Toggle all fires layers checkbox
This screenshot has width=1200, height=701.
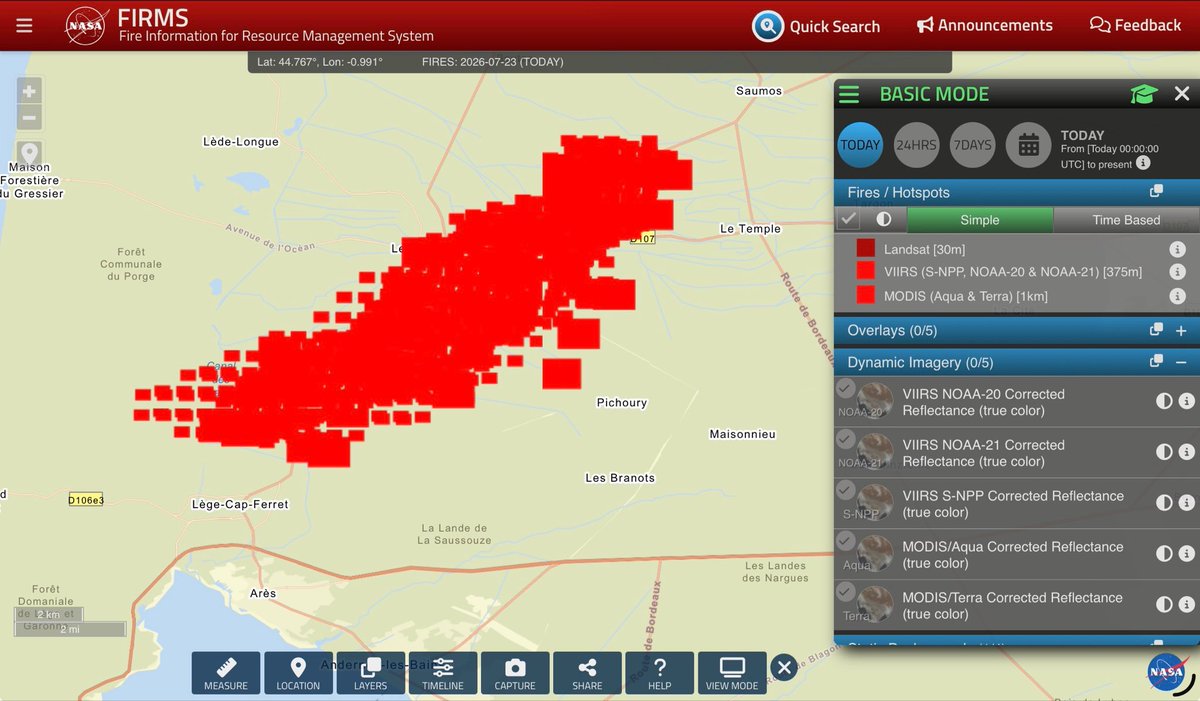849,219
